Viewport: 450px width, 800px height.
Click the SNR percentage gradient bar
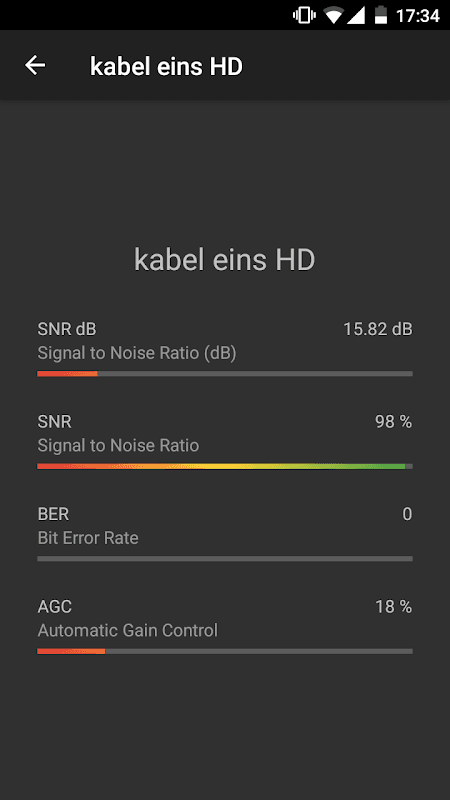coord(225,466)
